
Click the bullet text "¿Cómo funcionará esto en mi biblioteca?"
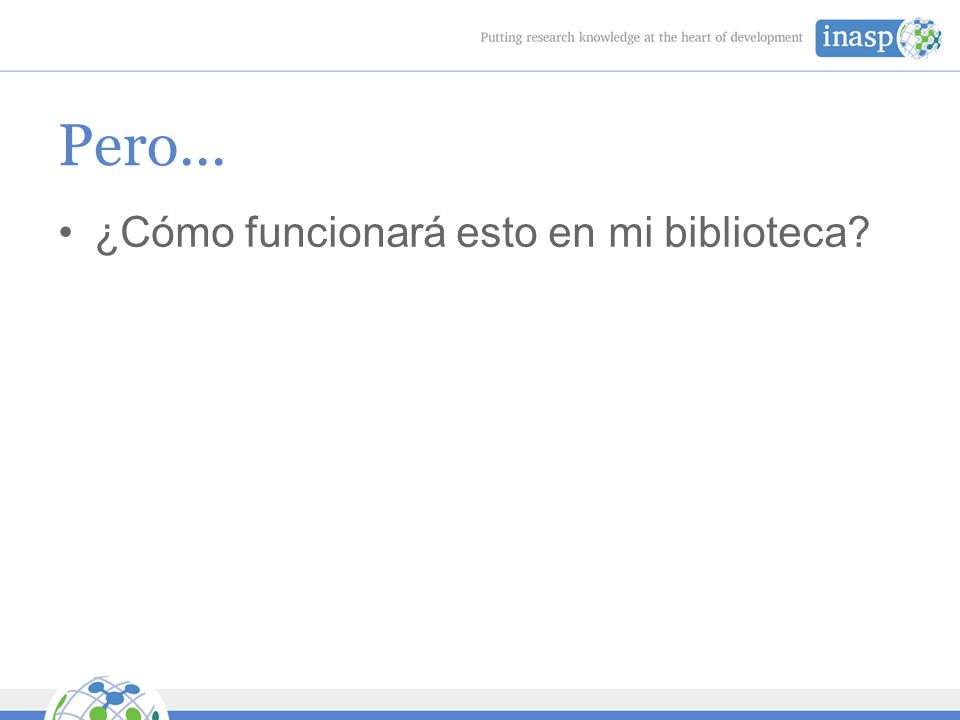point(482,233)
